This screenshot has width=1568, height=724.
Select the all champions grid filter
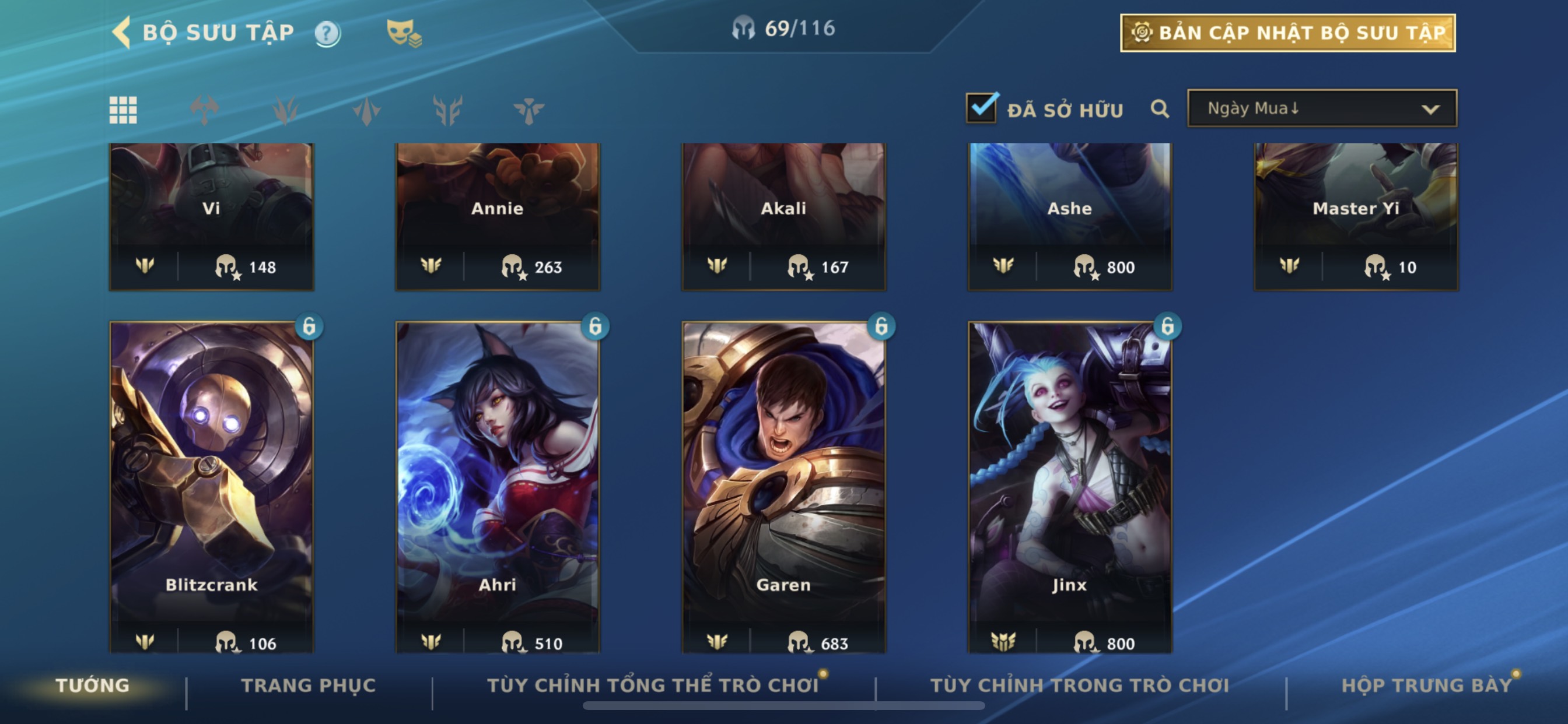[123, 110]
